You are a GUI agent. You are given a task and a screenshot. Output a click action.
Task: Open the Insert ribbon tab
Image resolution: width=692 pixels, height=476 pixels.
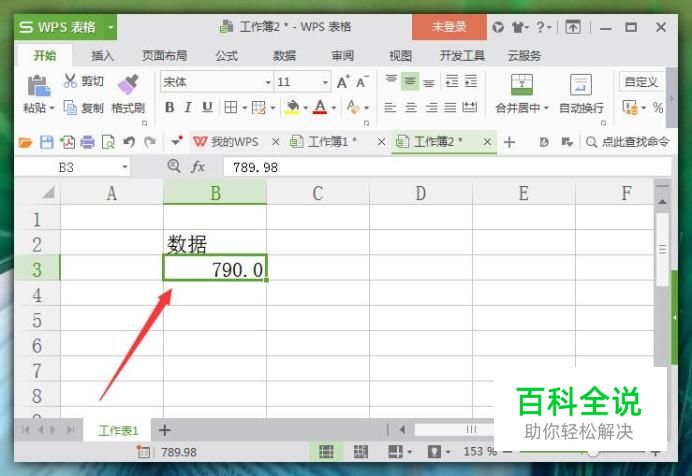click(102, 56)
